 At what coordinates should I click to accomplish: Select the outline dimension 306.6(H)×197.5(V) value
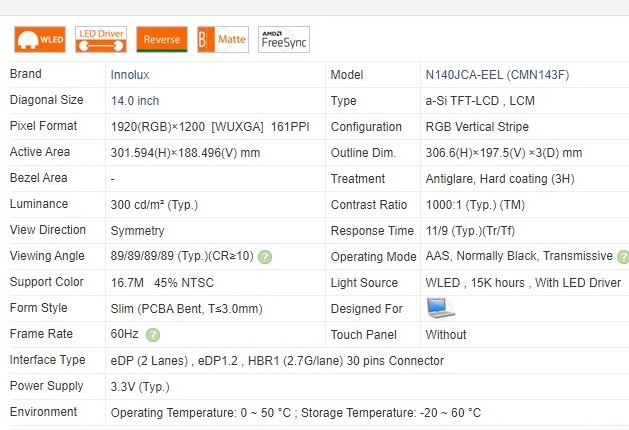503,153
